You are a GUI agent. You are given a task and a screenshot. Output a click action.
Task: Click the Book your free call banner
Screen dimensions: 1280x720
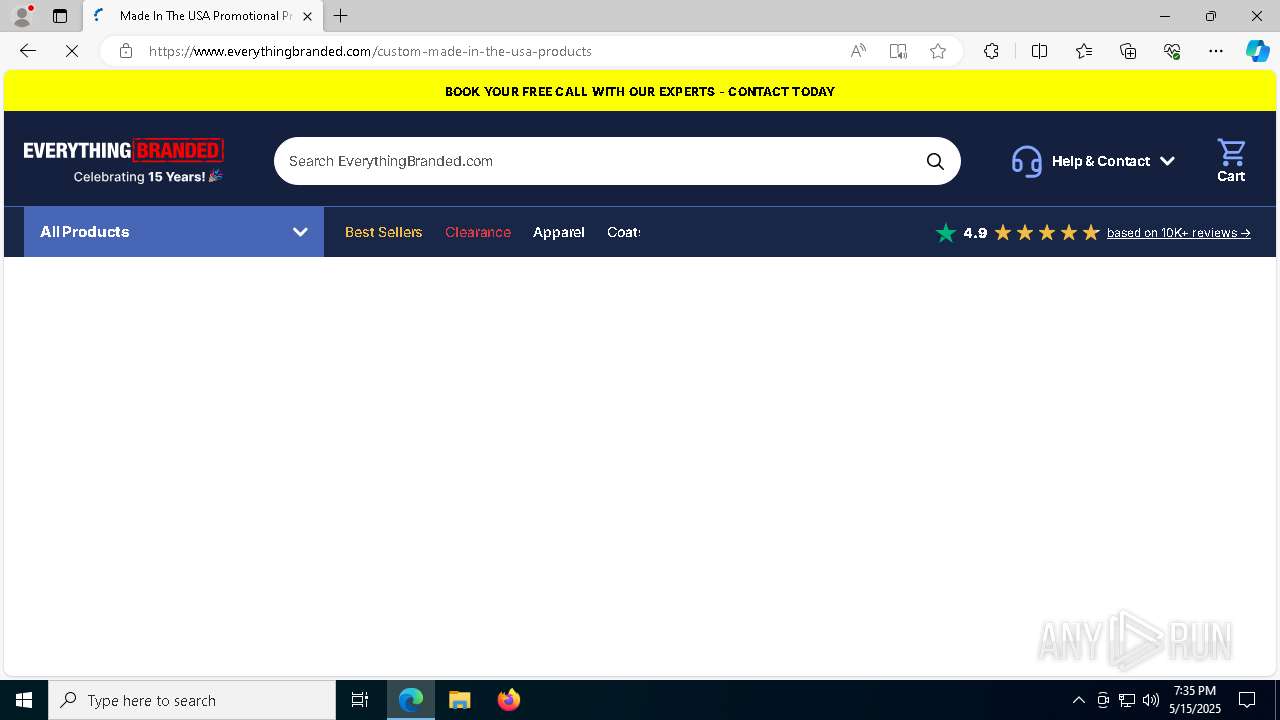click(x=640, y=91)
